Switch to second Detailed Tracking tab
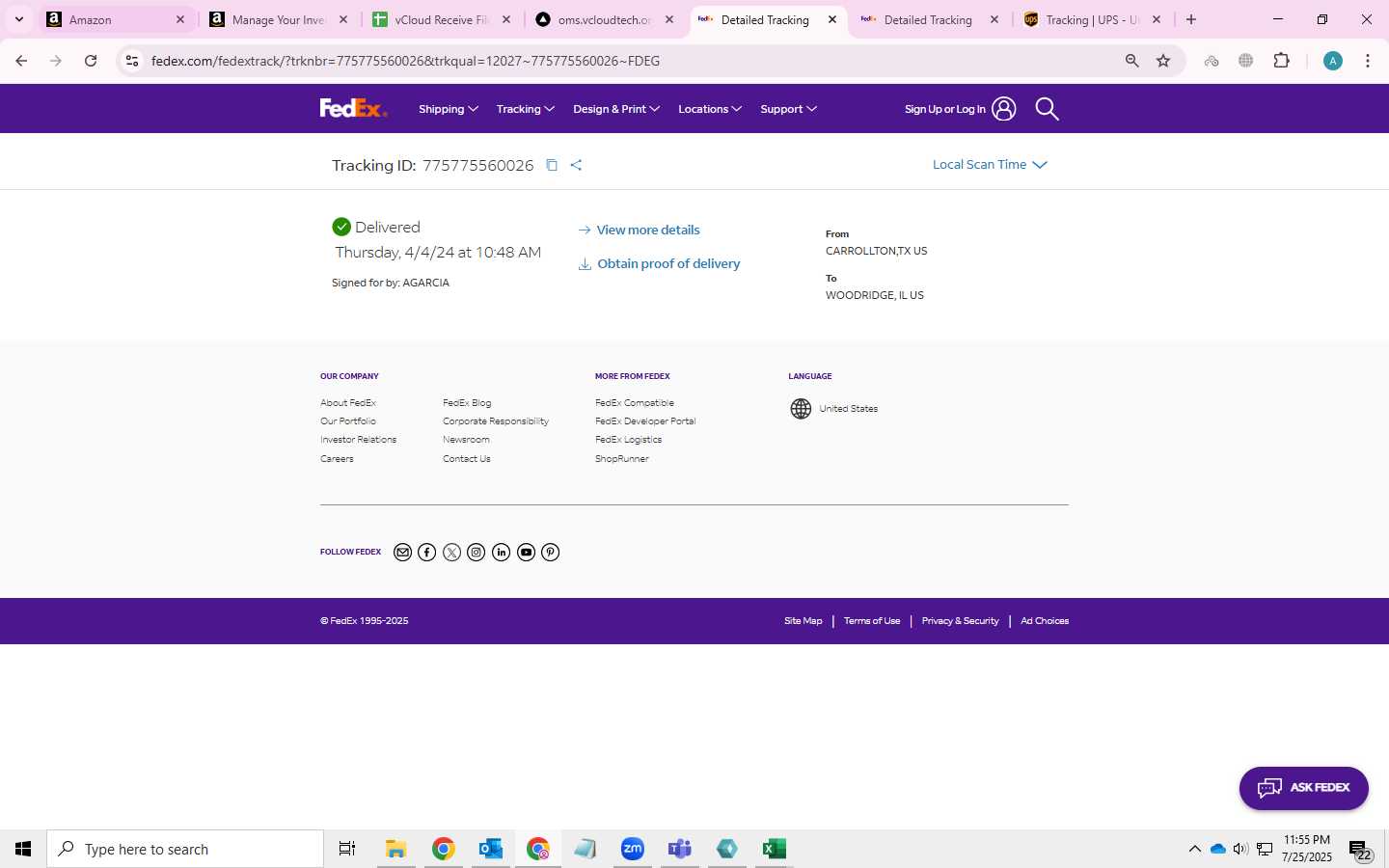Image resolution: width=1389 pixels, height=868 pixels. 931,19
